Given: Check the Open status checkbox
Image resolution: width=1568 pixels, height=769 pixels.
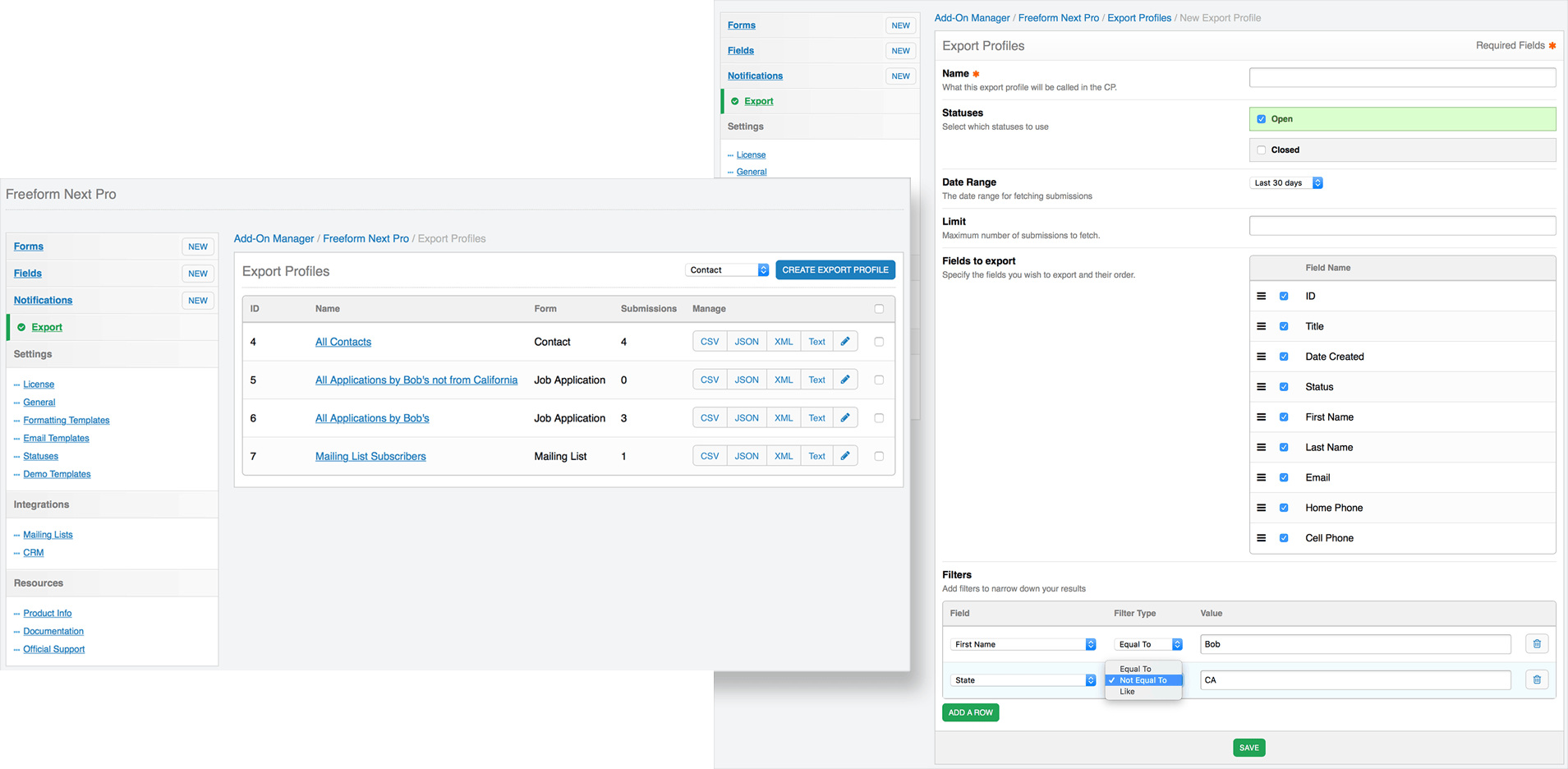Looking at the screenshot, I should coord(1262,119).
